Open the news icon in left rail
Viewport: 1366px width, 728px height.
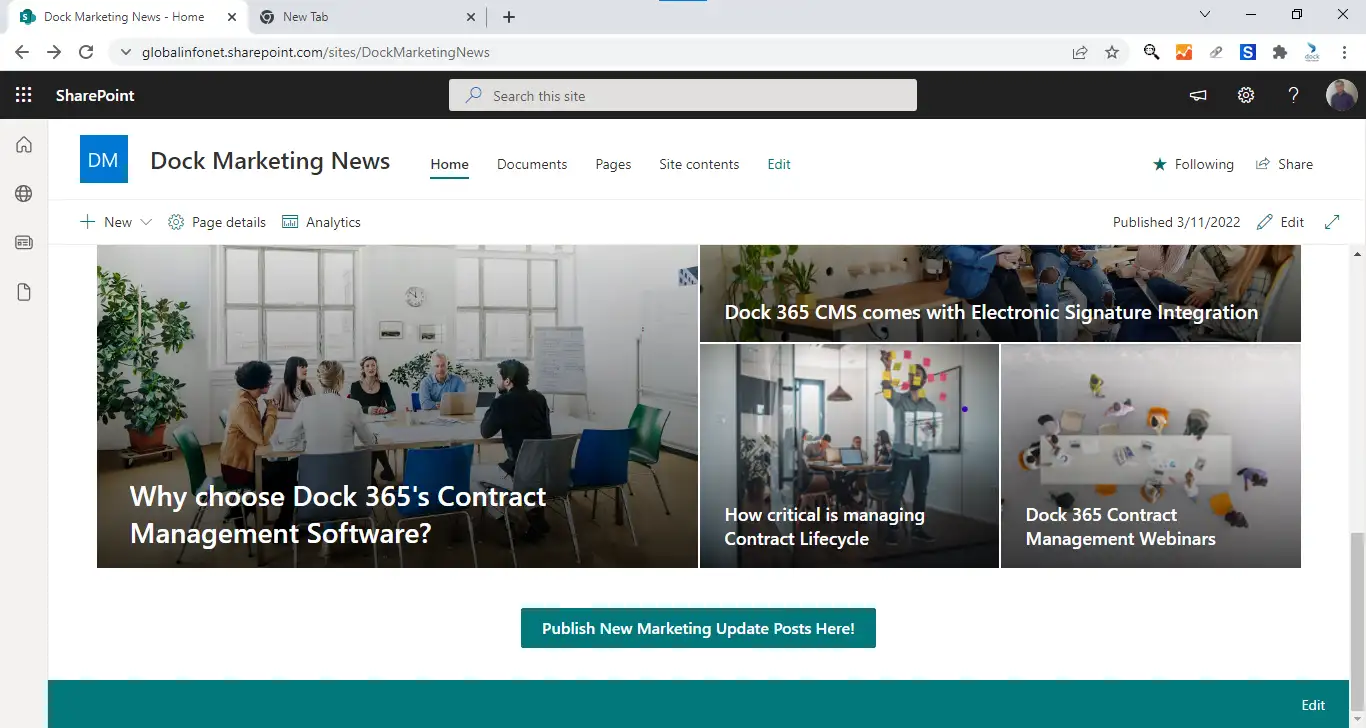(24, 242)
